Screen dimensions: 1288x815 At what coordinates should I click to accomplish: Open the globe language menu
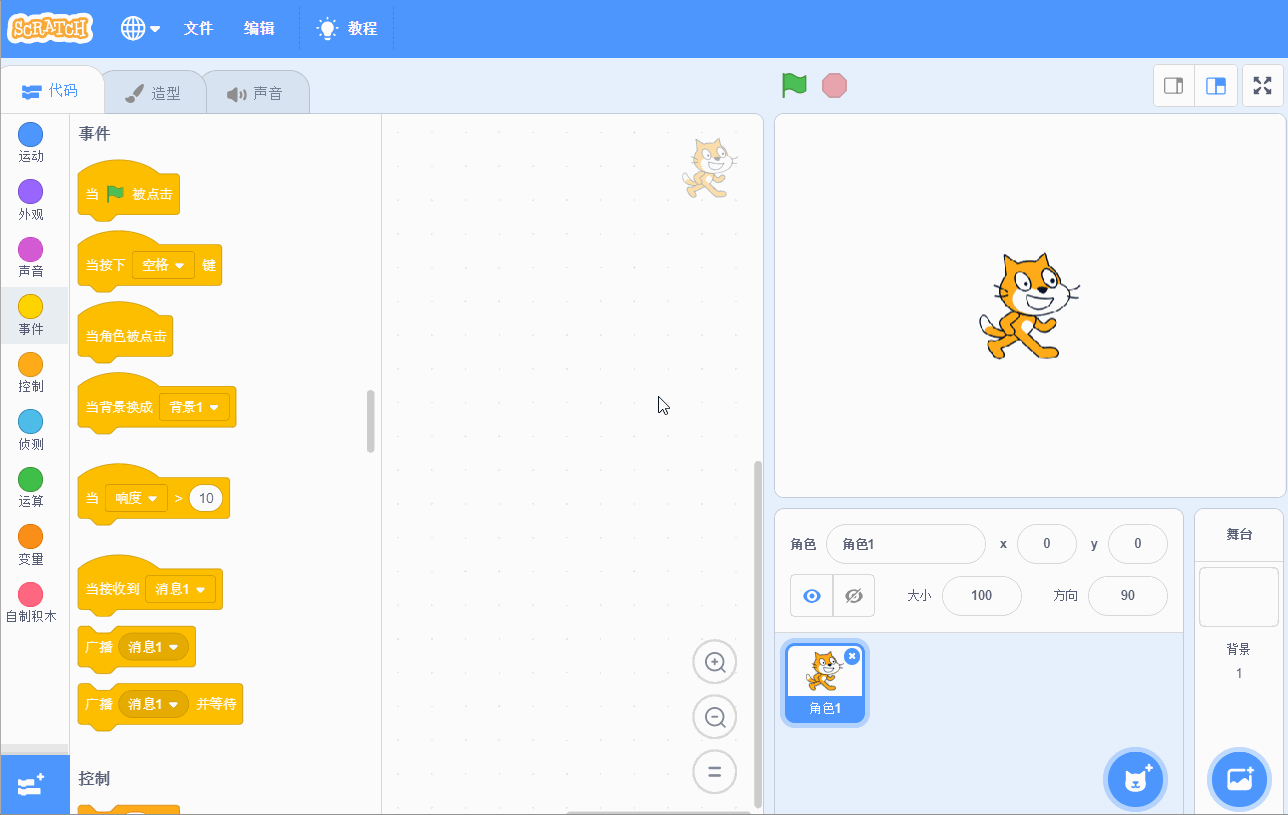(x=140, y=28)
